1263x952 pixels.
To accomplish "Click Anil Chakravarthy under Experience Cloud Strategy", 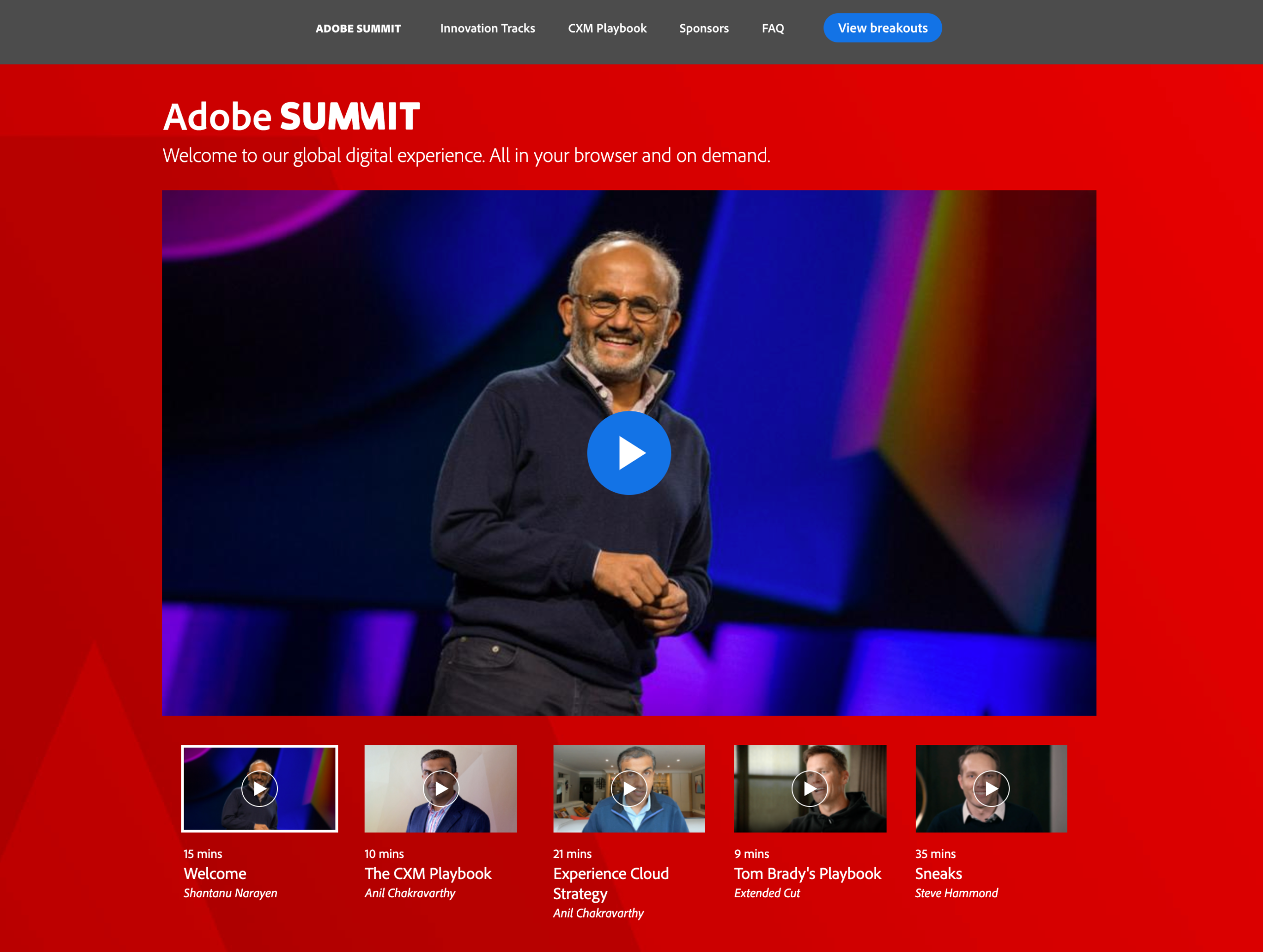I will point(598,913).
